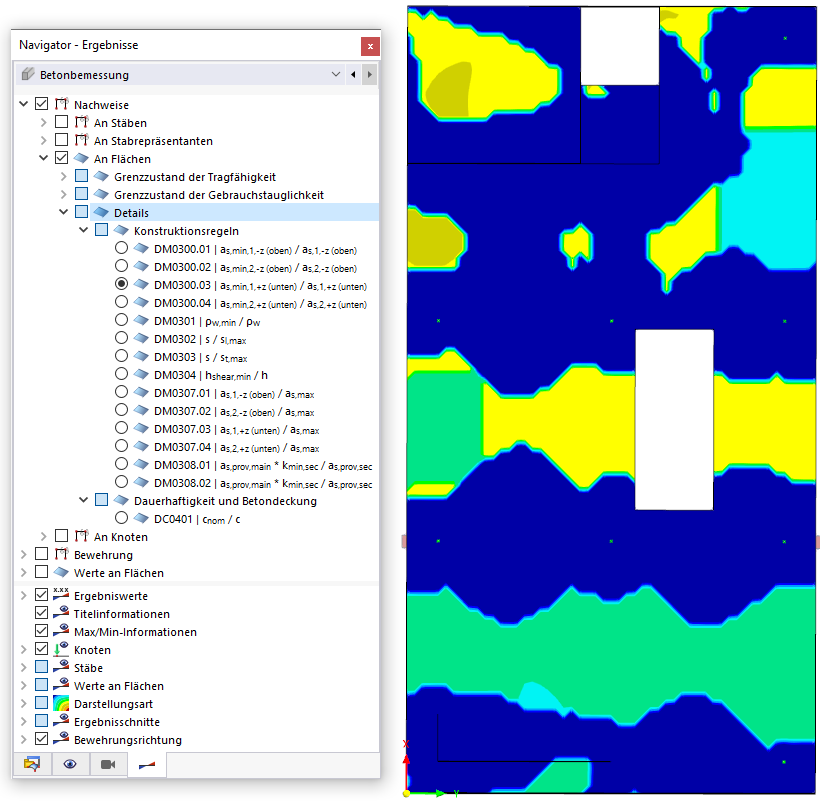Click the eye icon in the bottom tab bar

point(69,764)
